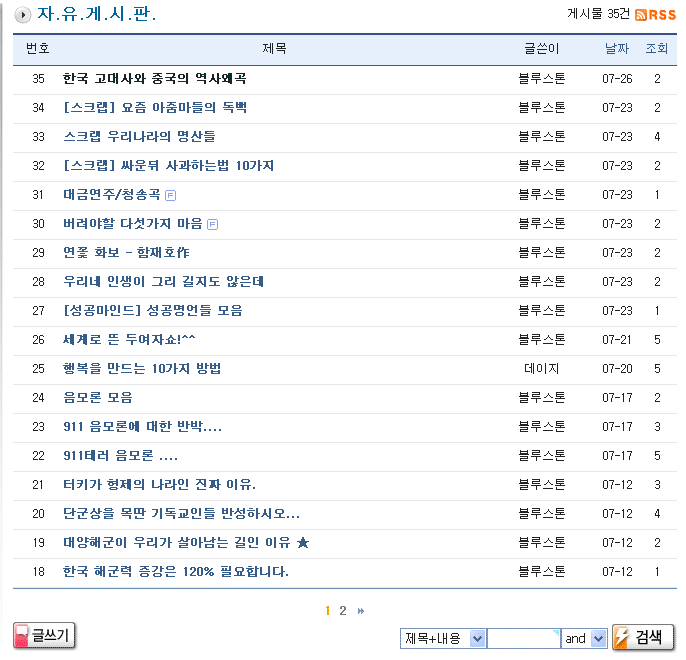686x660 pixels.
Task: Click the 게시물 35건 post count text
Action: pyautogui.click(x=598, y=14)
